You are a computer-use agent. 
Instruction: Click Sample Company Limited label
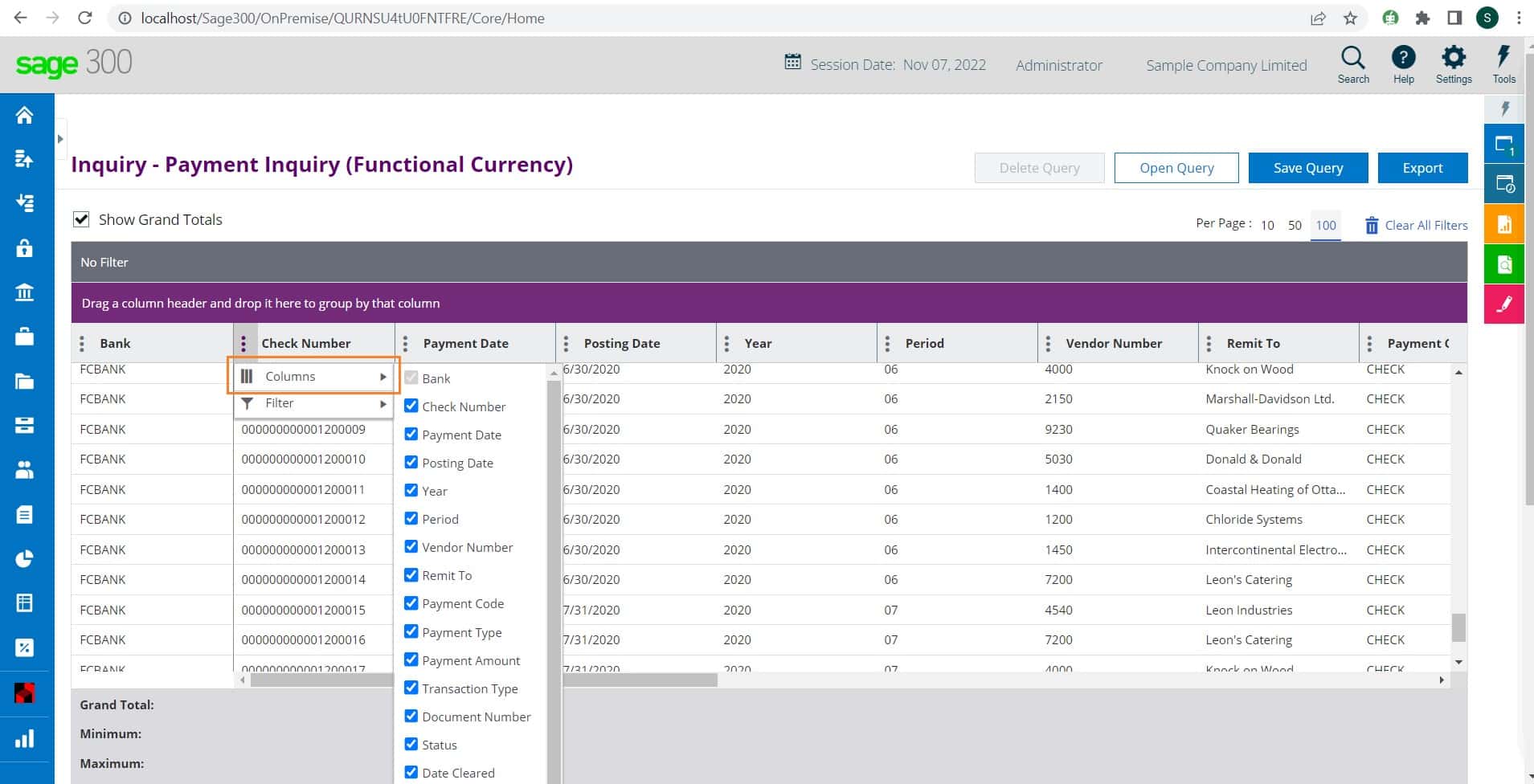click(x=1226, y=65)
